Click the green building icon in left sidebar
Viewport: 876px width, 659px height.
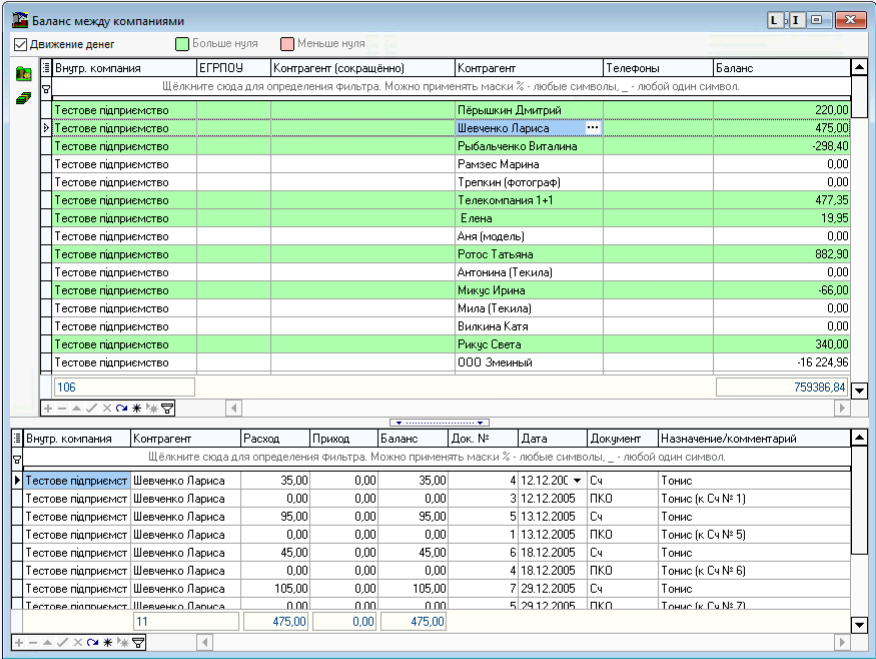coord(23,75)
